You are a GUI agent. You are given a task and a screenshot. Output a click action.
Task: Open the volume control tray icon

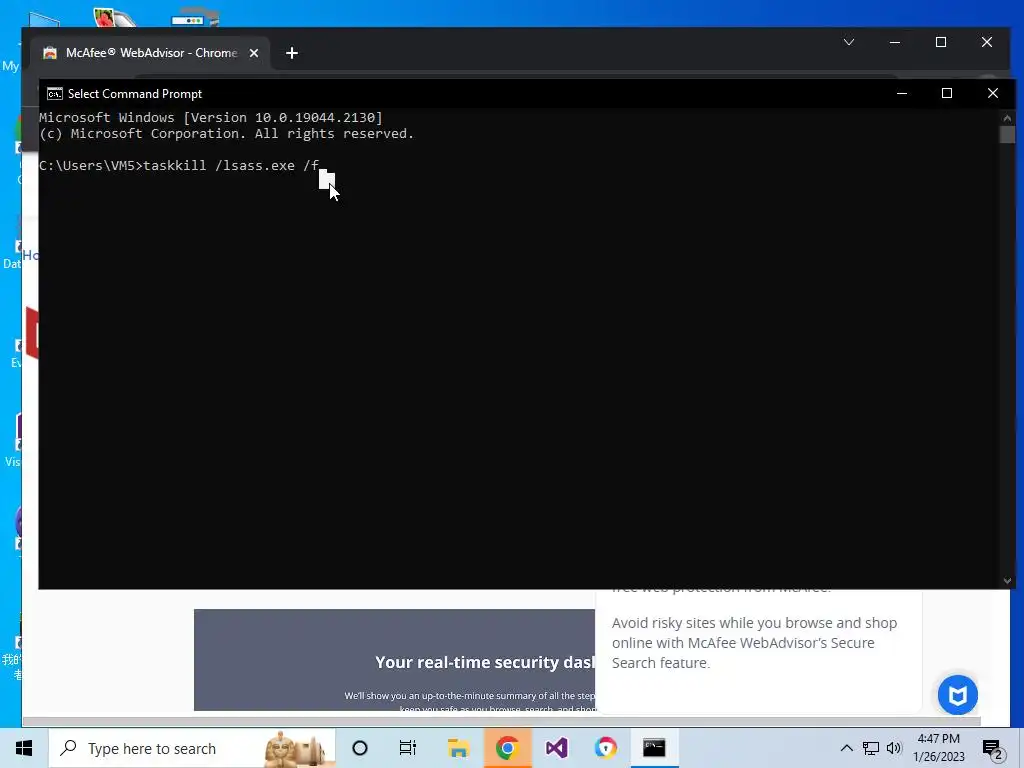(x=894, y=748)
